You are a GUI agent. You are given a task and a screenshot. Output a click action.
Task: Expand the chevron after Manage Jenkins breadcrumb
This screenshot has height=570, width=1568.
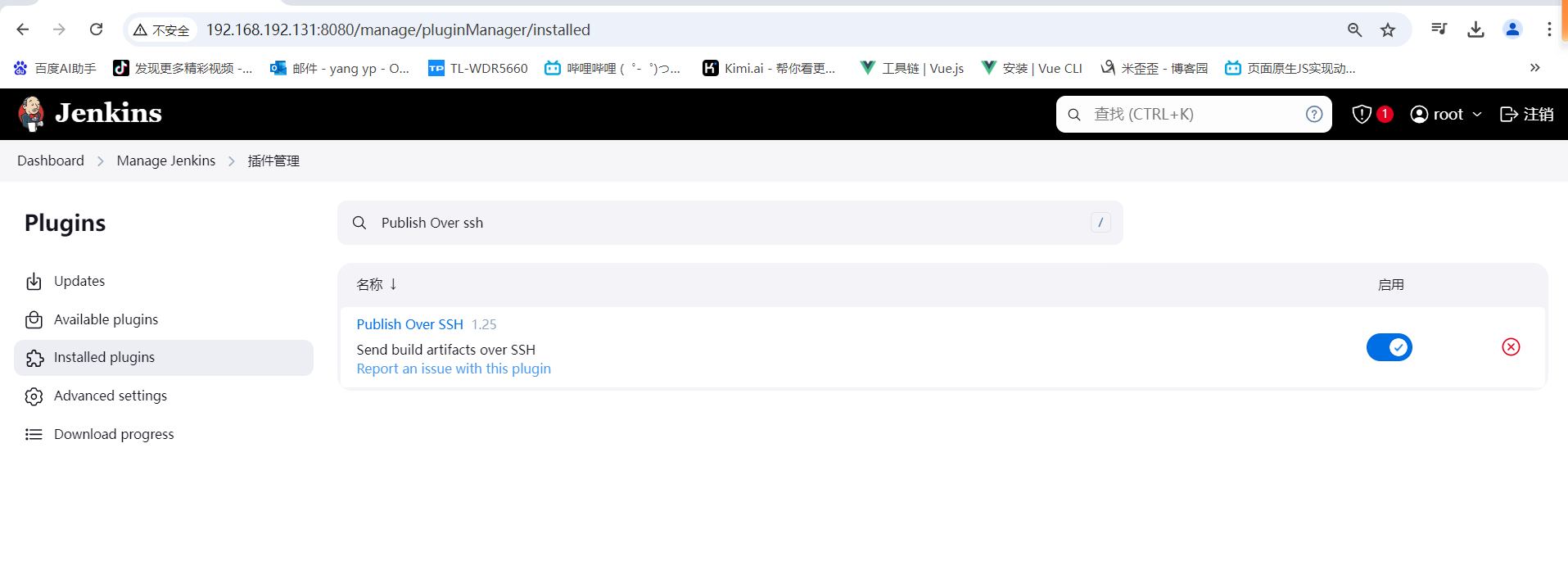232,161
